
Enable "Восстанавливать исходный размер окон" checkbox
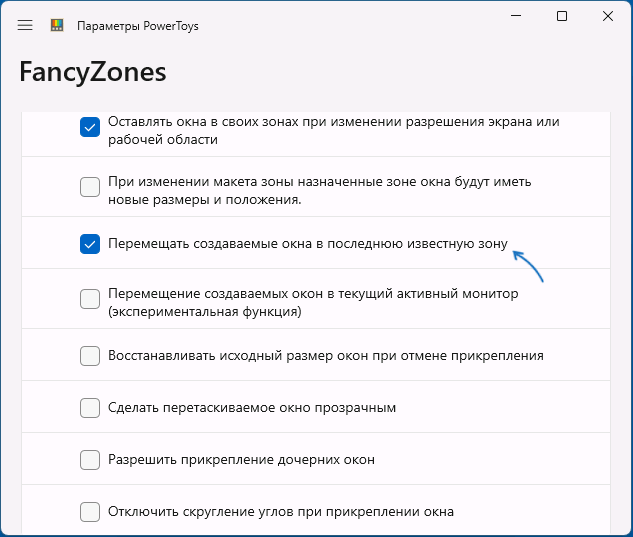pos(90,356)
